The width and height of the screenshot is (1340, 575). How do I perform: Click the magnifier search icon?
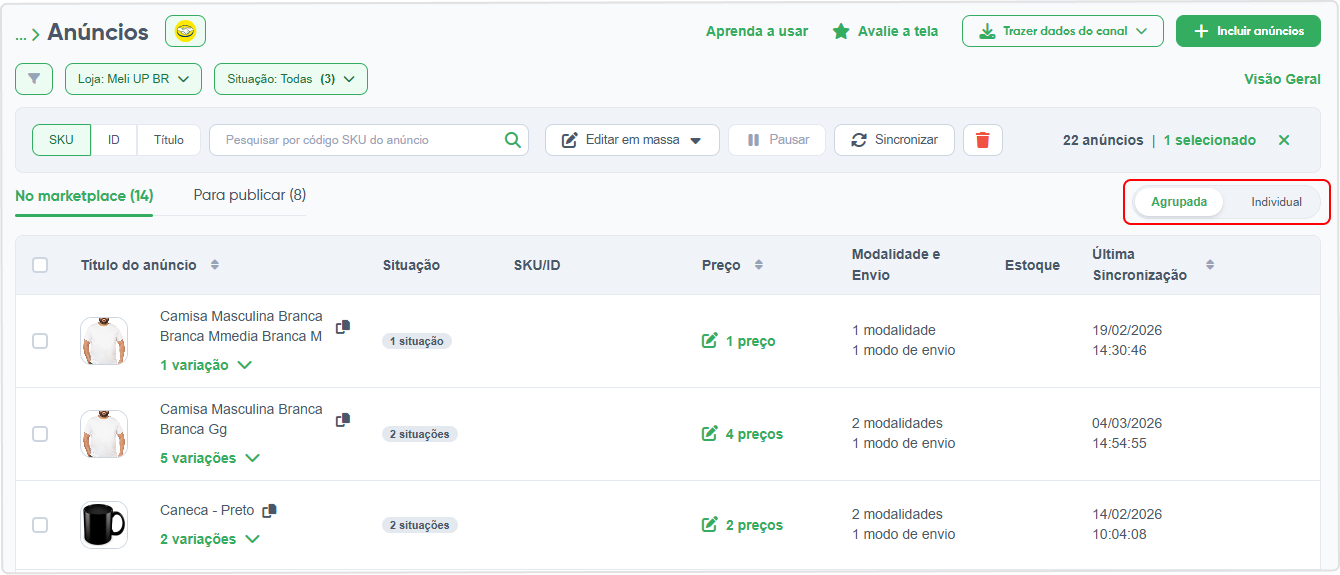click(x=513, y=140)
